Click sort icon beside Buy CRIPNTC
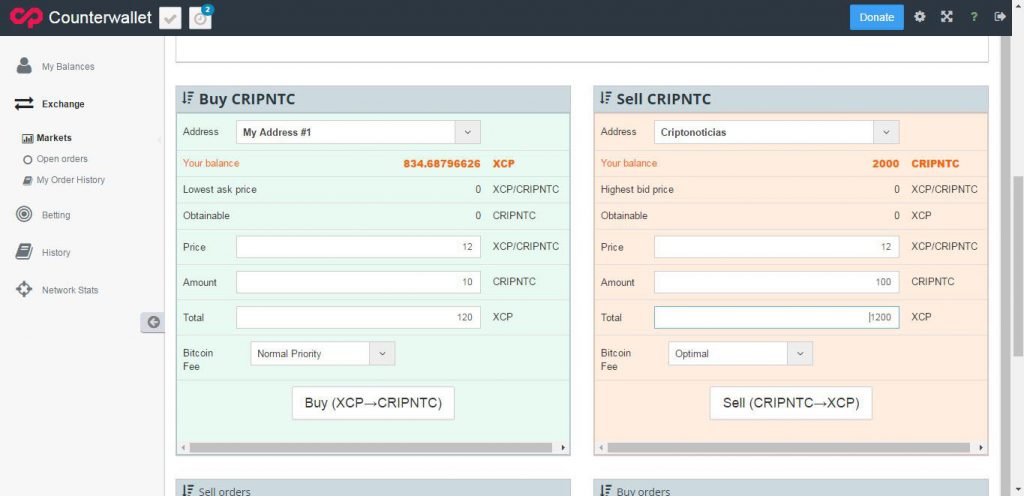1024x496 pixels. (x=188, y=99)
